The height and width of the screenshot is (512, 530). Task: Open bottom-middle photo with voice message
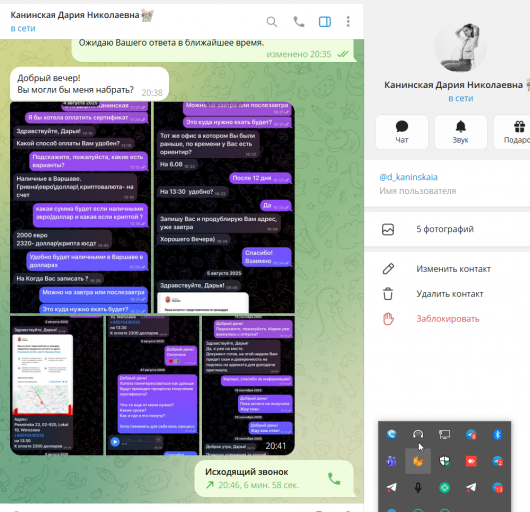152,385
